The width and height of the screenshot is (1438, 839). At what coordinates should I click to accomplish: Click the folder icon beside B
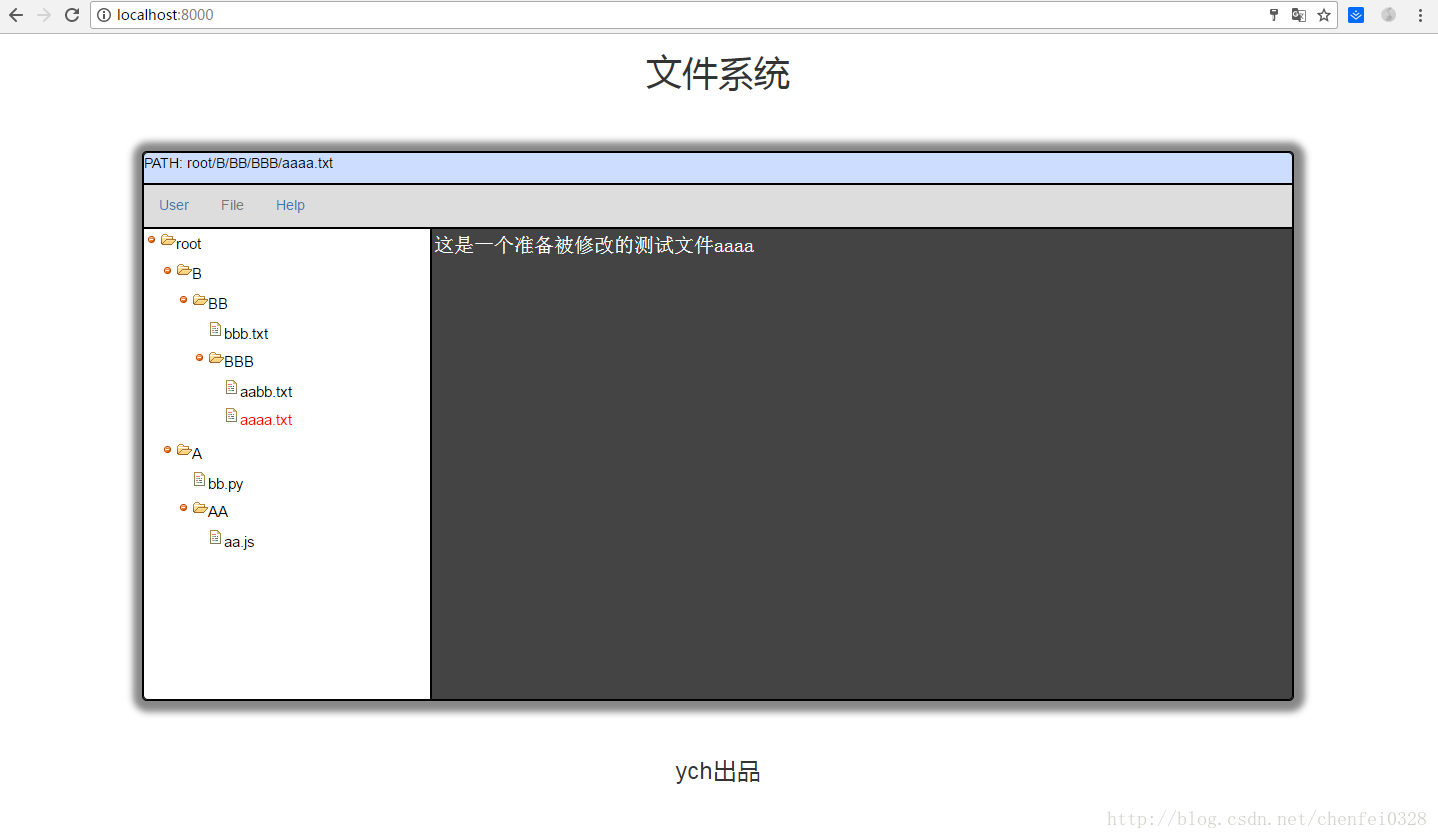point(184,270)
